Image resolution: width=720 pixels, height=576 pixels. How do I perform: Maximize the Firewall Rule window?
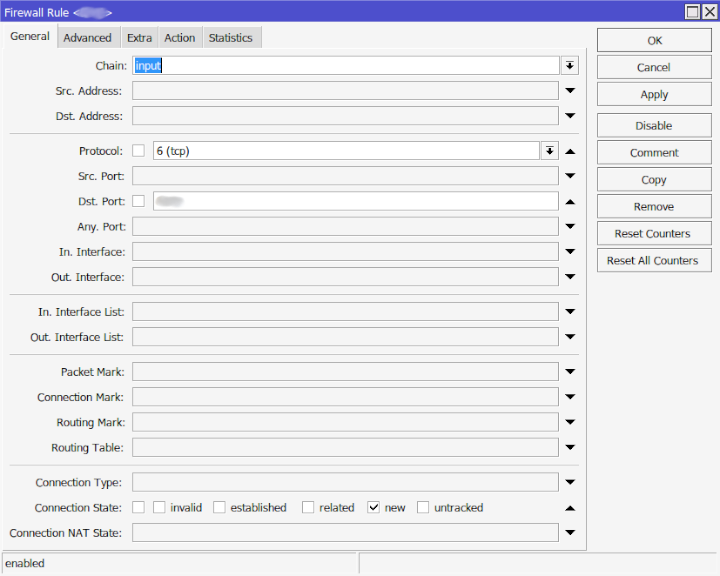click(x=693, y=12)
